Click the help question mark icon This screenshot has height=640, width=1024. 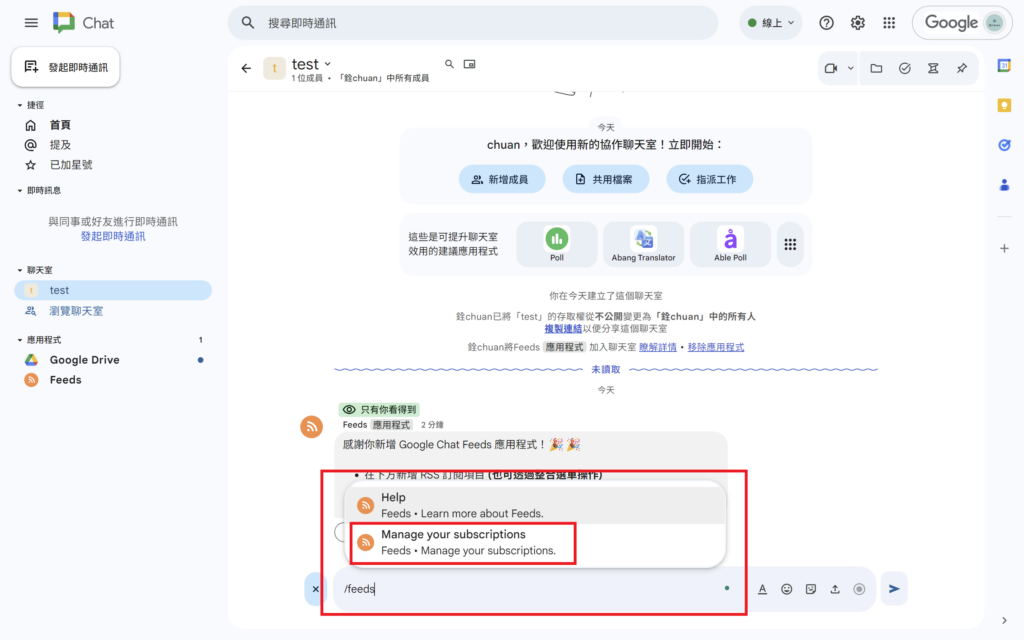[826, 23]
